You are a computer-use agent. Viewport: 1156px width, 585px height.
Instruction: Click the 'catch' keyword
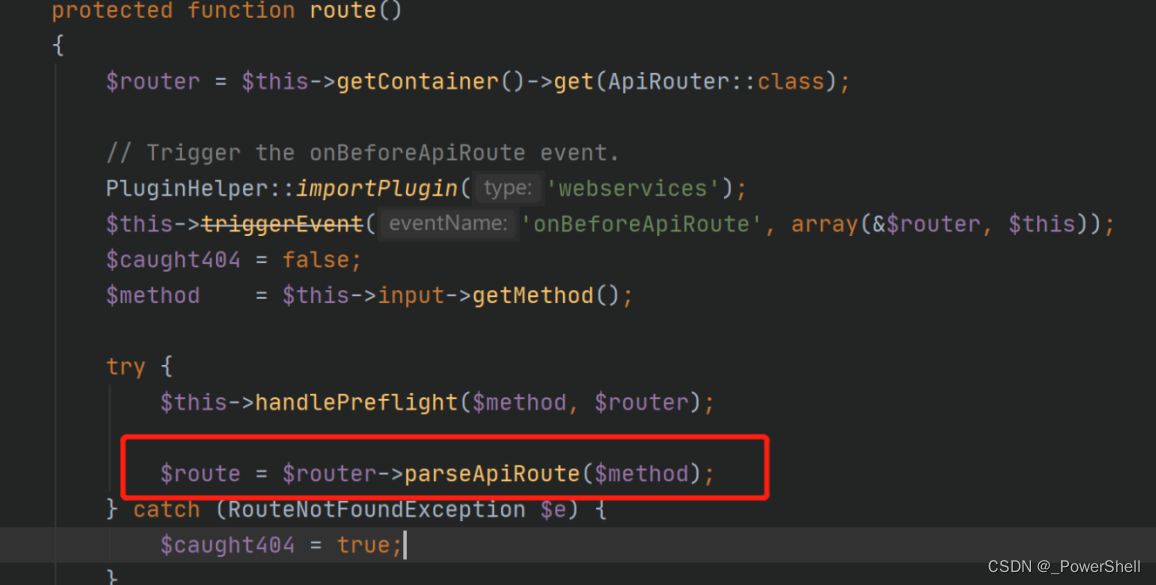[x=167, y=509]
